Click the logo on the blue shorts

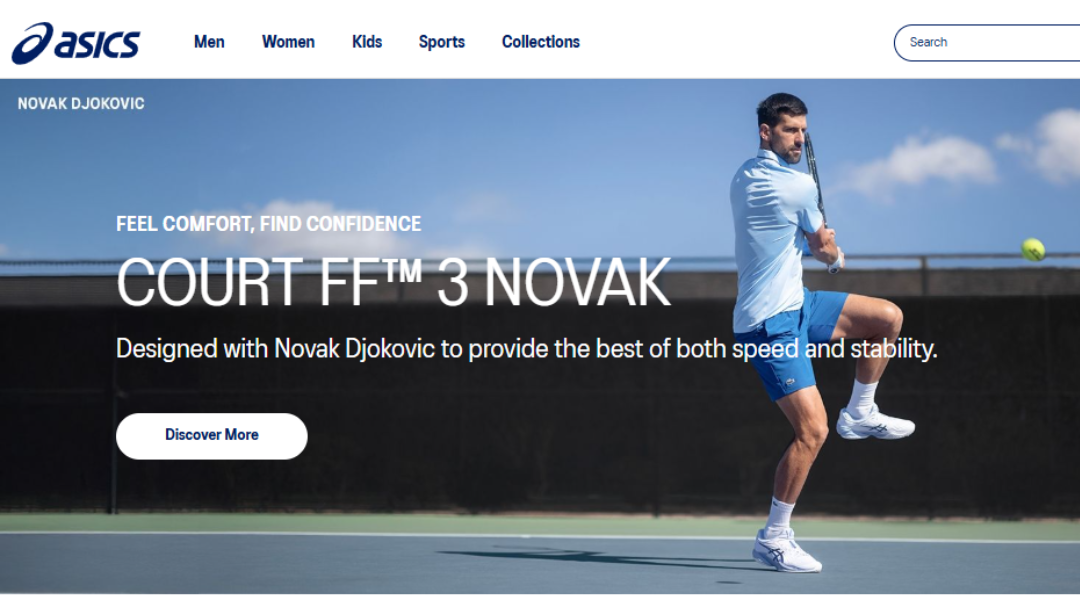(789, 382)
